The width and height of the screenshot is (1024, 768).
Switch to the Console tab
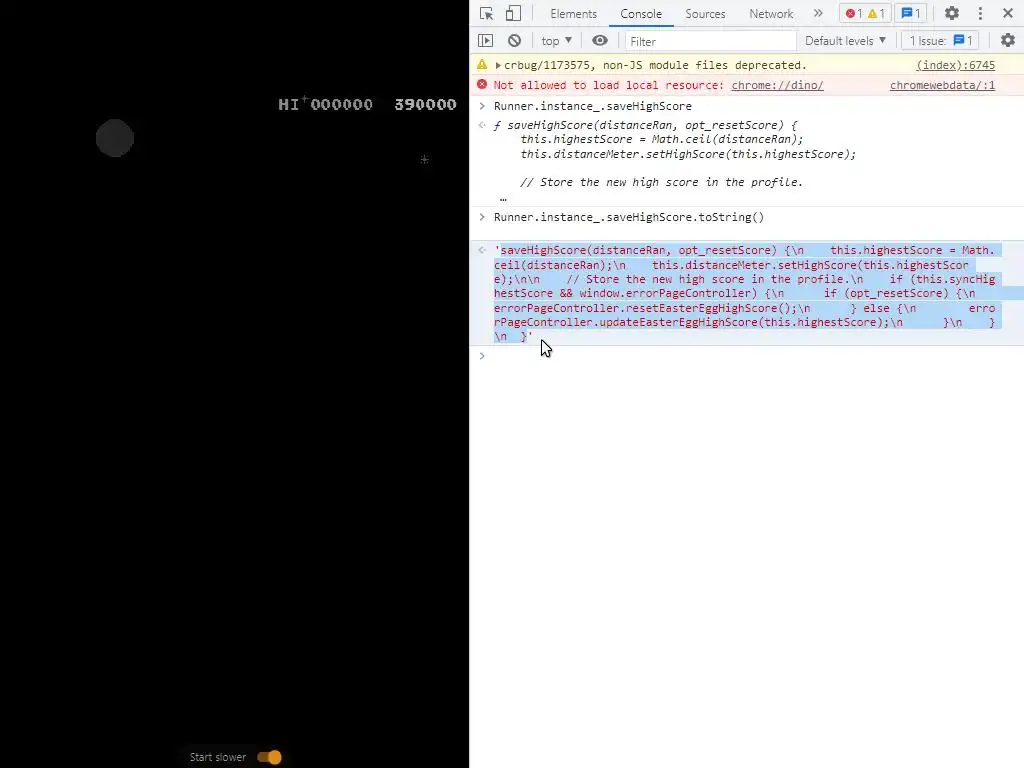(x=641, y=14)
